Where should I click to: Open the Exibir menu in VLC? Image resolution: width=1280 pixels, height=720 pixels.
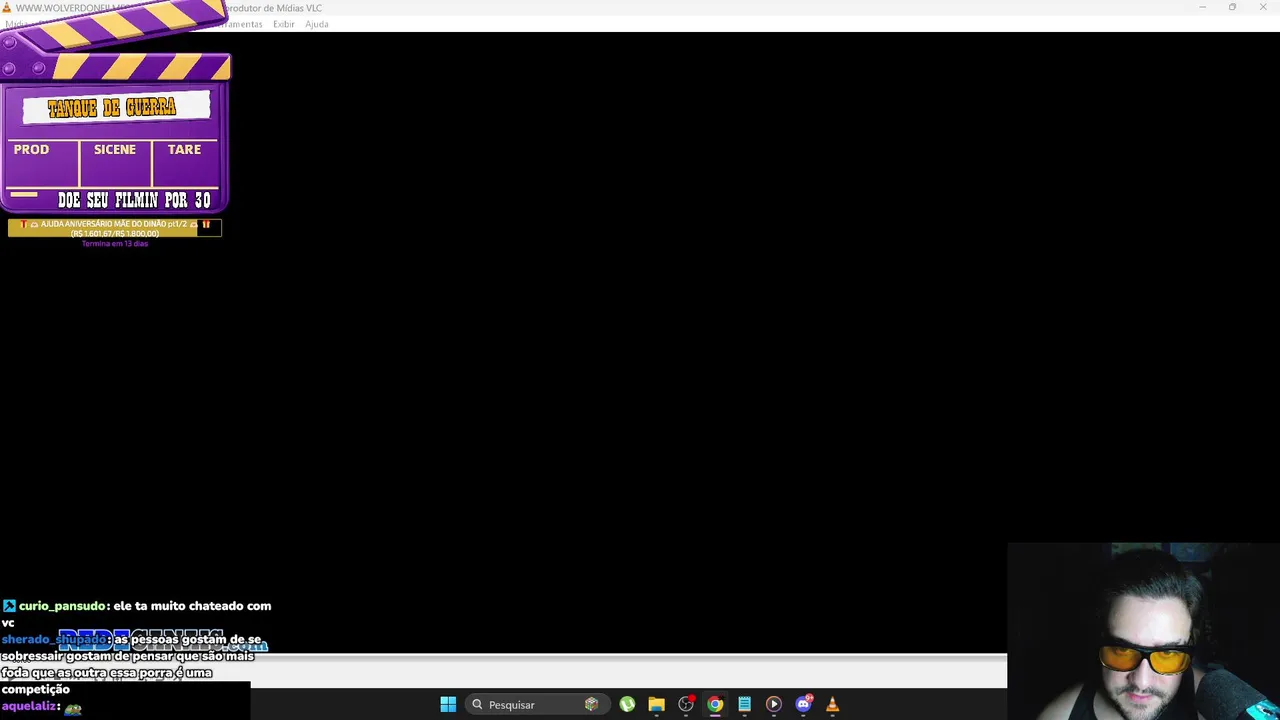(x=284, y=24)
